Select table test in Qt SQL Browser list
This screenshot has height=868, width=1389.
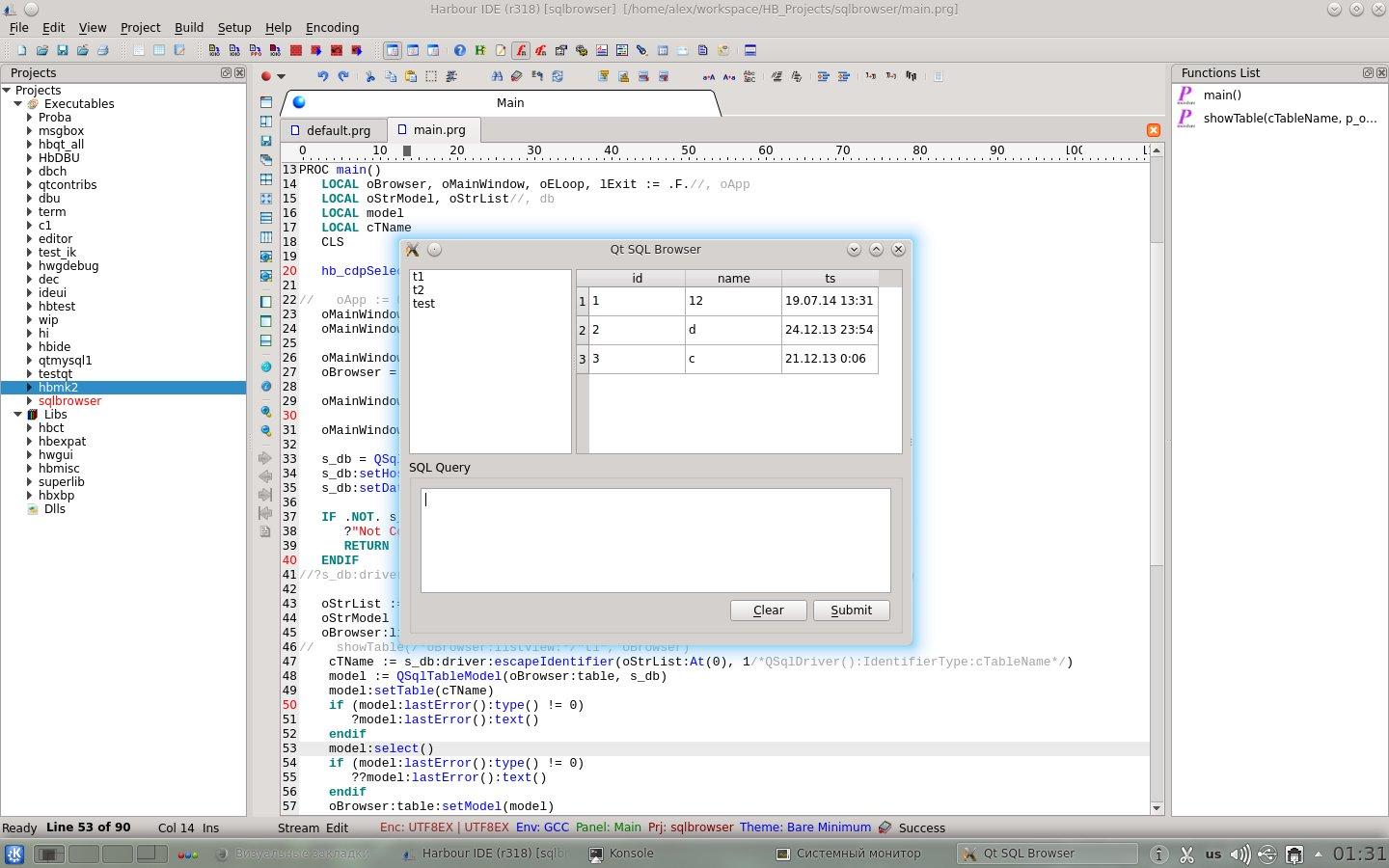pyautogui.click(x=423, y=303)
